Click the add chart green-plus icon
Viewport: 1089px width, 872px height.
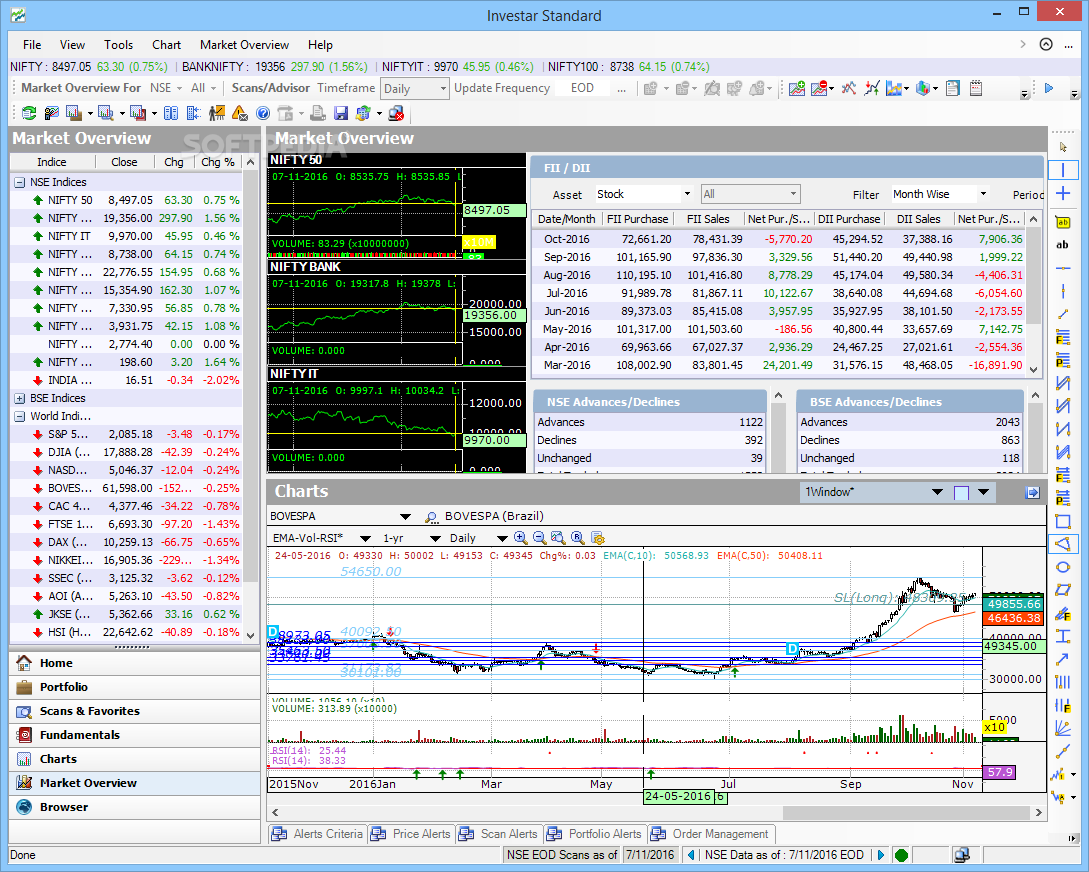pyautogui.click(x=797, y=88)
